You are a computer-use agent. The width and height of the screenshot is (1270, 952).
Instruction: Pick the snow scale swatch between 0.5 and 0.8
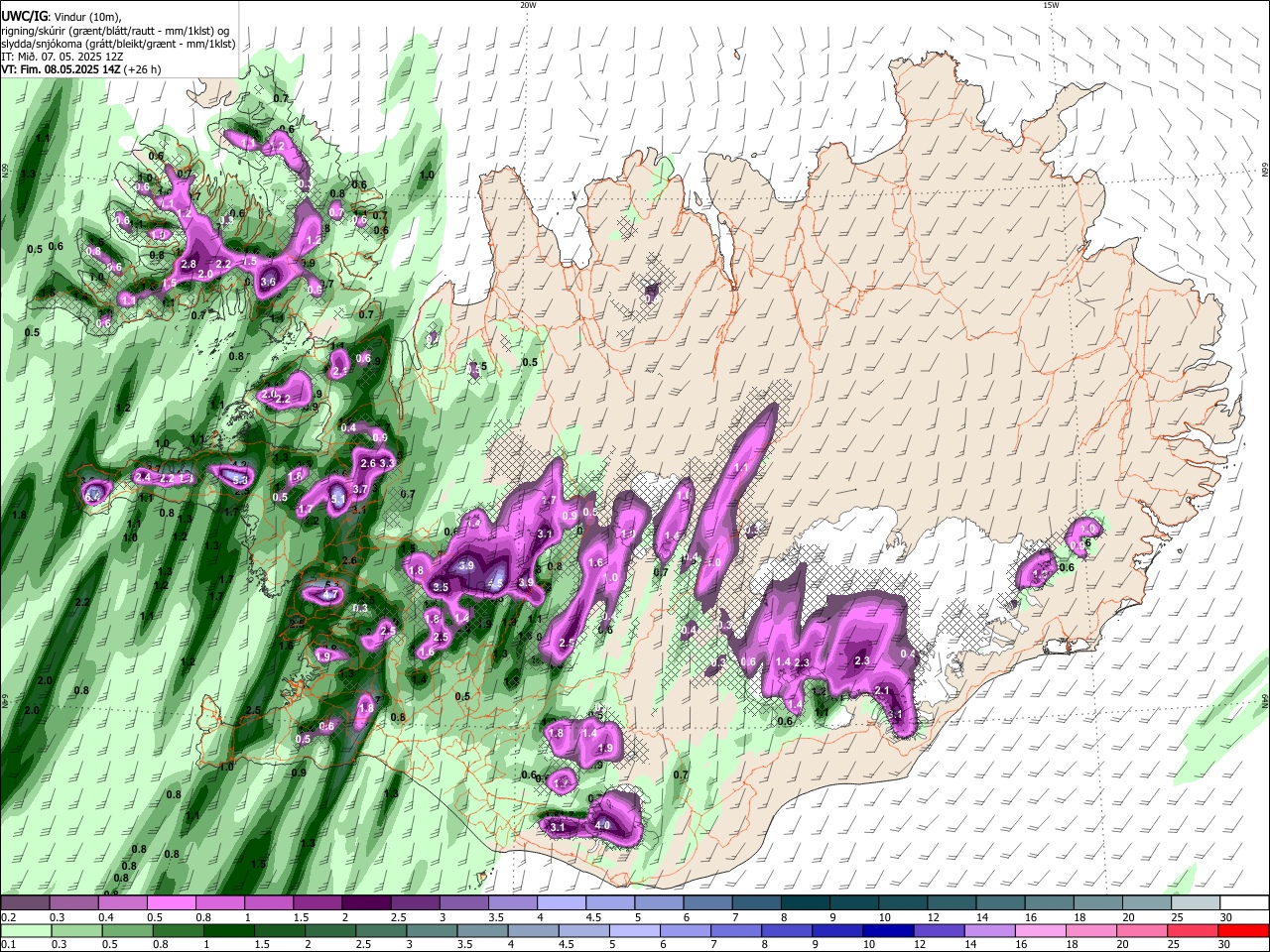click(171, 903)
